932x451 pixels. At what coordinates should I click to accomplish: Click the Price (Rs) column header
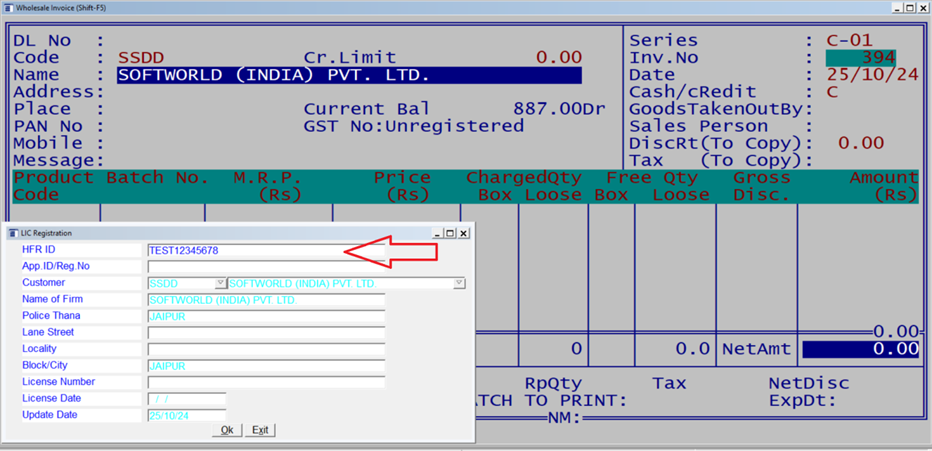pyautogui.click(x=402, y=186)
